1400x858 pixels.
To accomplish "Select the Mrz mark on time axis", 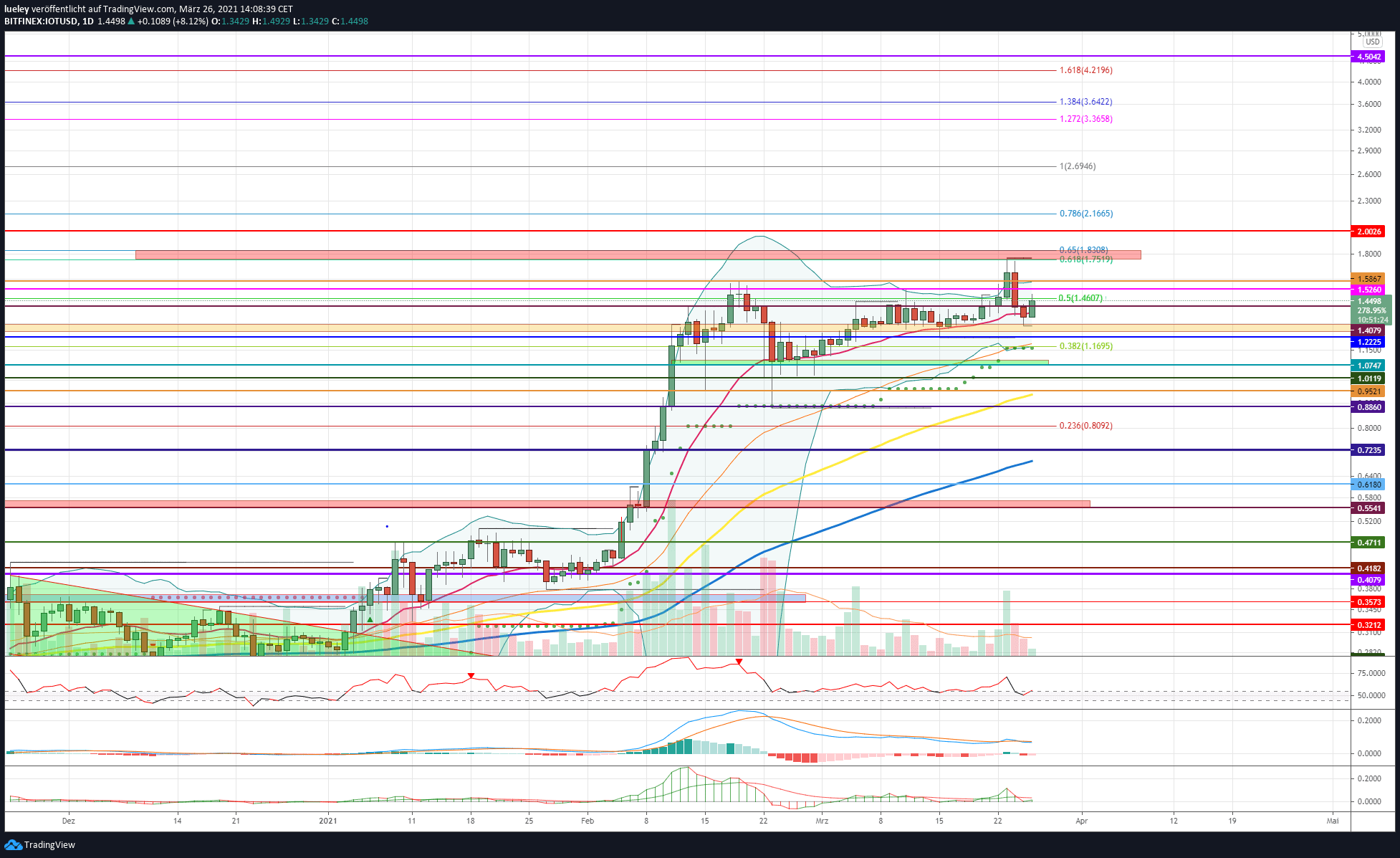I will 822,821.
